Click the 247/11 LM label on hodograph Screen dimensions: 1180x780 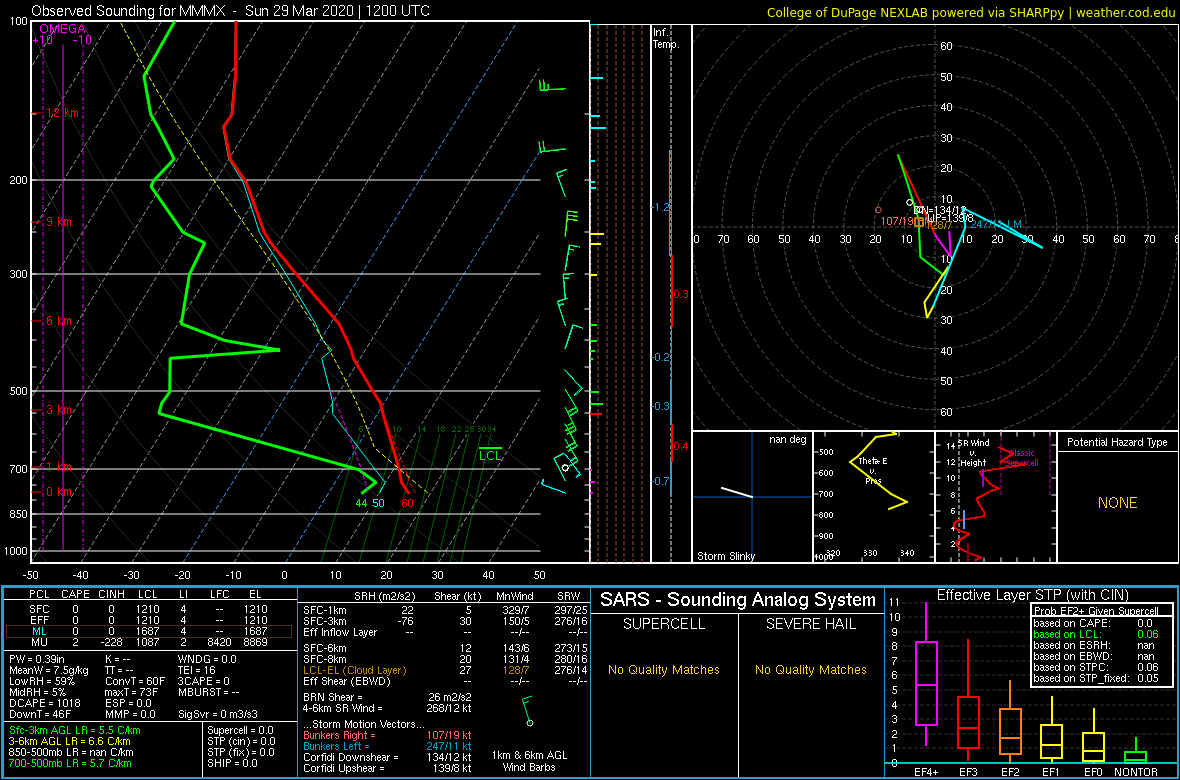[x=996, y=224]
